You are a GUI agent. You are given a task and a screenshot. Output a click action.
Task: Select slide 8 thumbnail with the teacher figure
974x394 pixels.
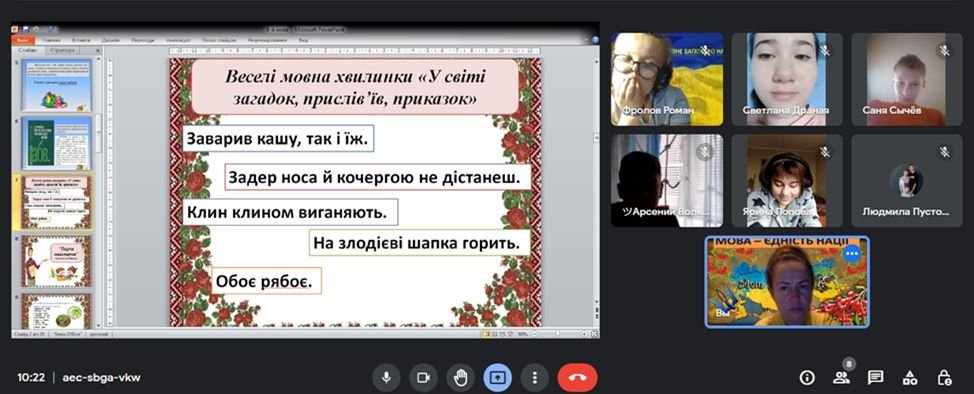[56, 260]
